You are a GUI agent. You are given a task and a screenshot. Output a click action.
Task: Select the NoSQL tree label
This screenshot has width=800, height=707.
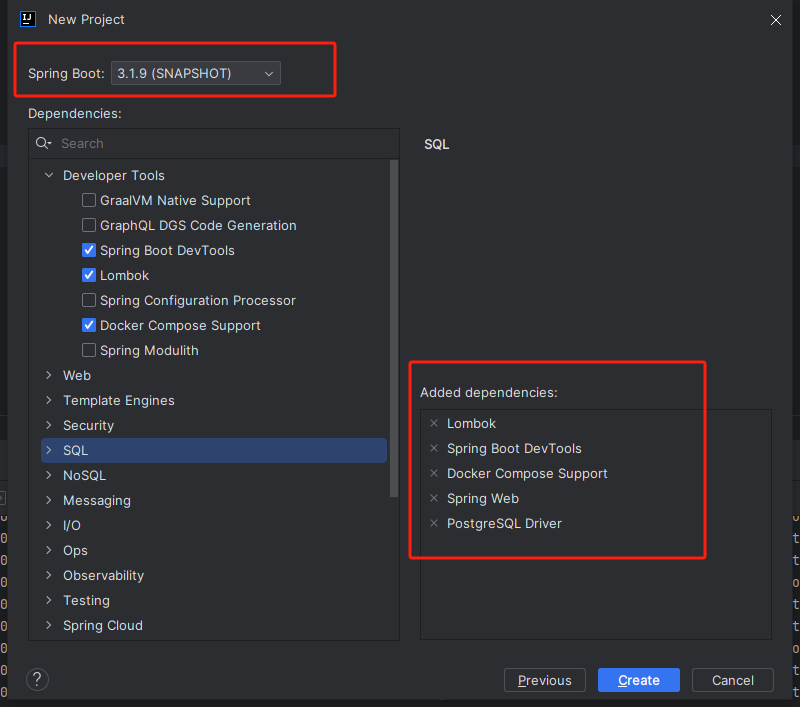point(85,475)
